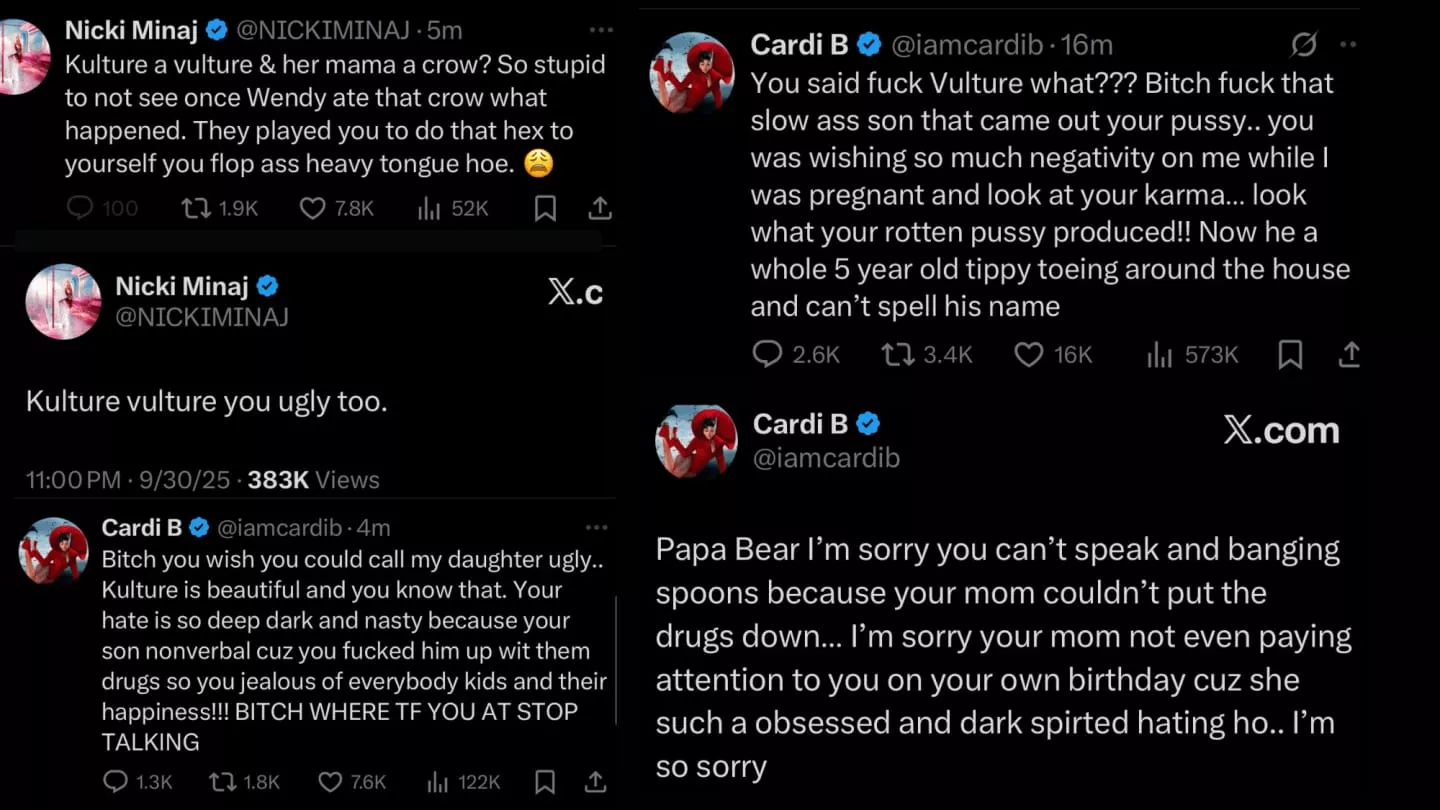This screenshot has height=810, width=1440.
Task: Open the @iamcardib handle above the Papa Bear tweet
Action: tap(826, 458)
